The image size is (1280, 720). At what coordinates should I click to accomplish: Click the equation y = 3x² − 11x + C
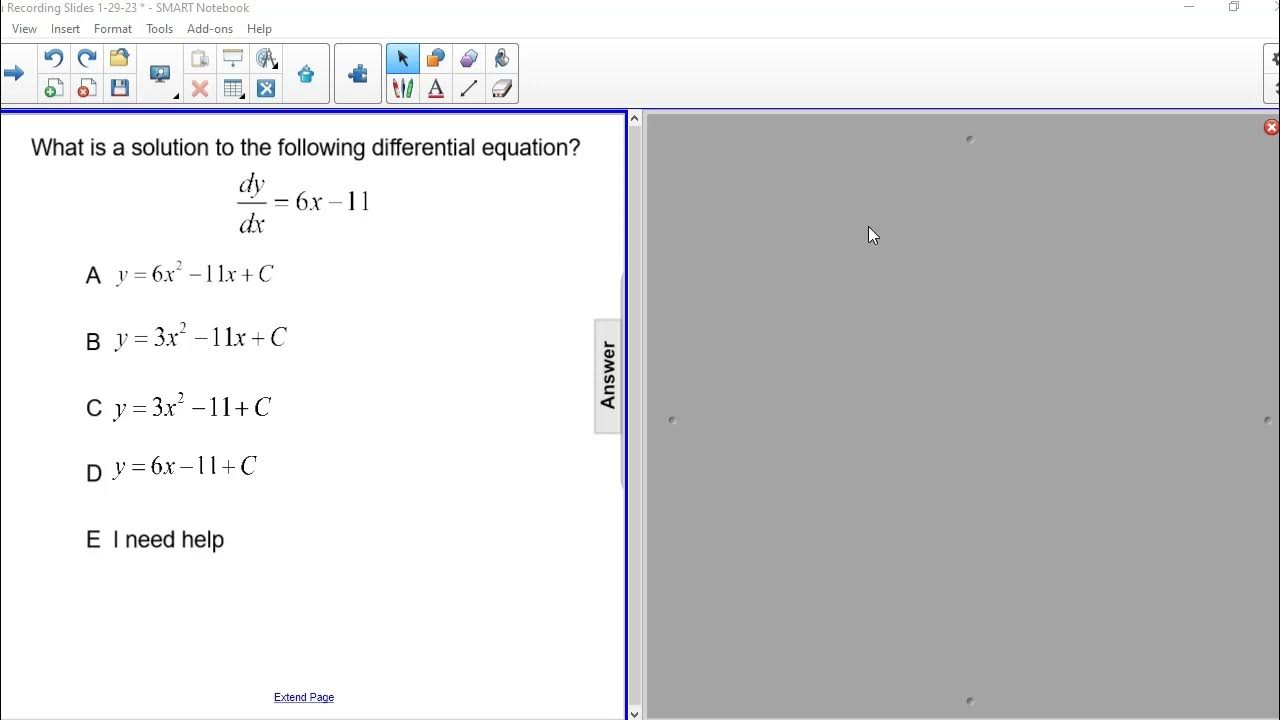pyautogui.click(x=200, y=337)
